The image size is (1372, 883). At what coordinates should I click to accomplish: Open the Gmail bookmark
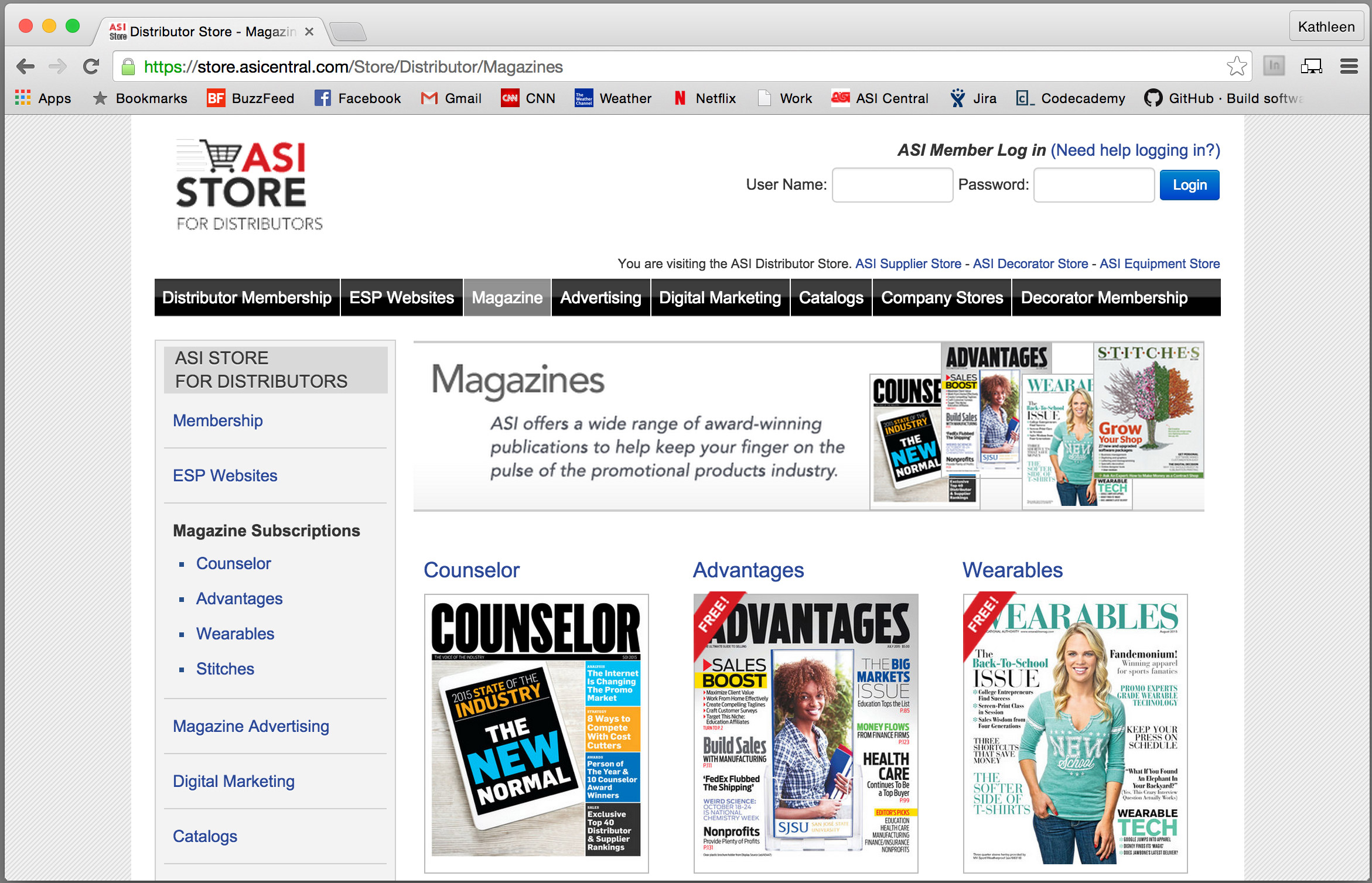[x=451, y=98]
